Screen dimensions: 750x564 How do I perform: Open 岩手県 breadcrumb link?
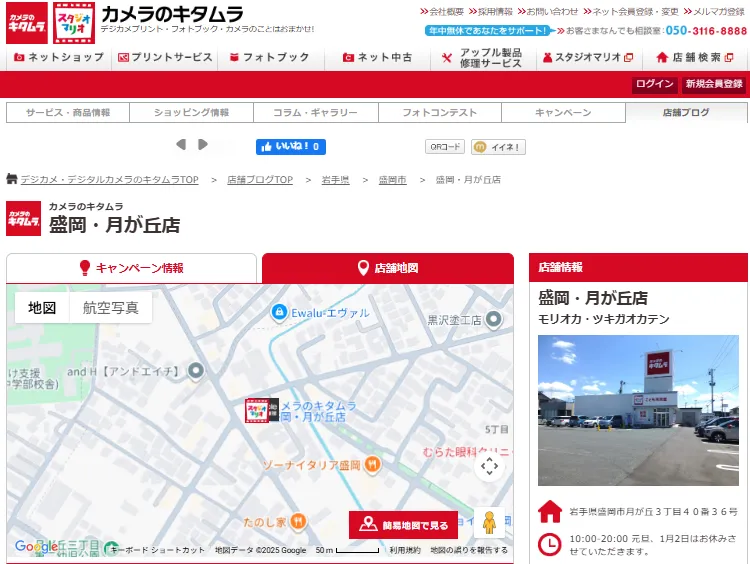[x=335, y=180]
